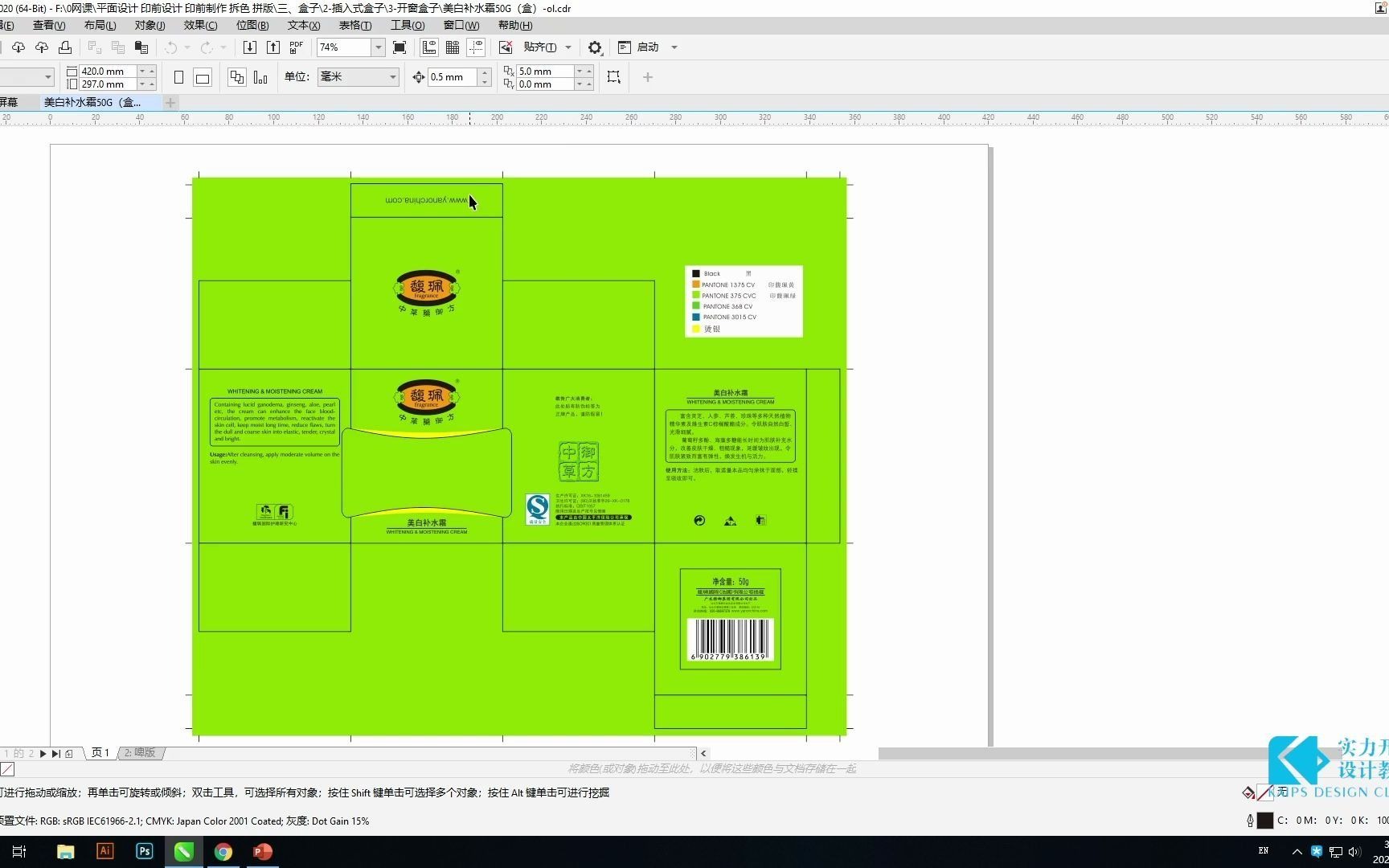Show or hide guidelines

click(476, 47)
